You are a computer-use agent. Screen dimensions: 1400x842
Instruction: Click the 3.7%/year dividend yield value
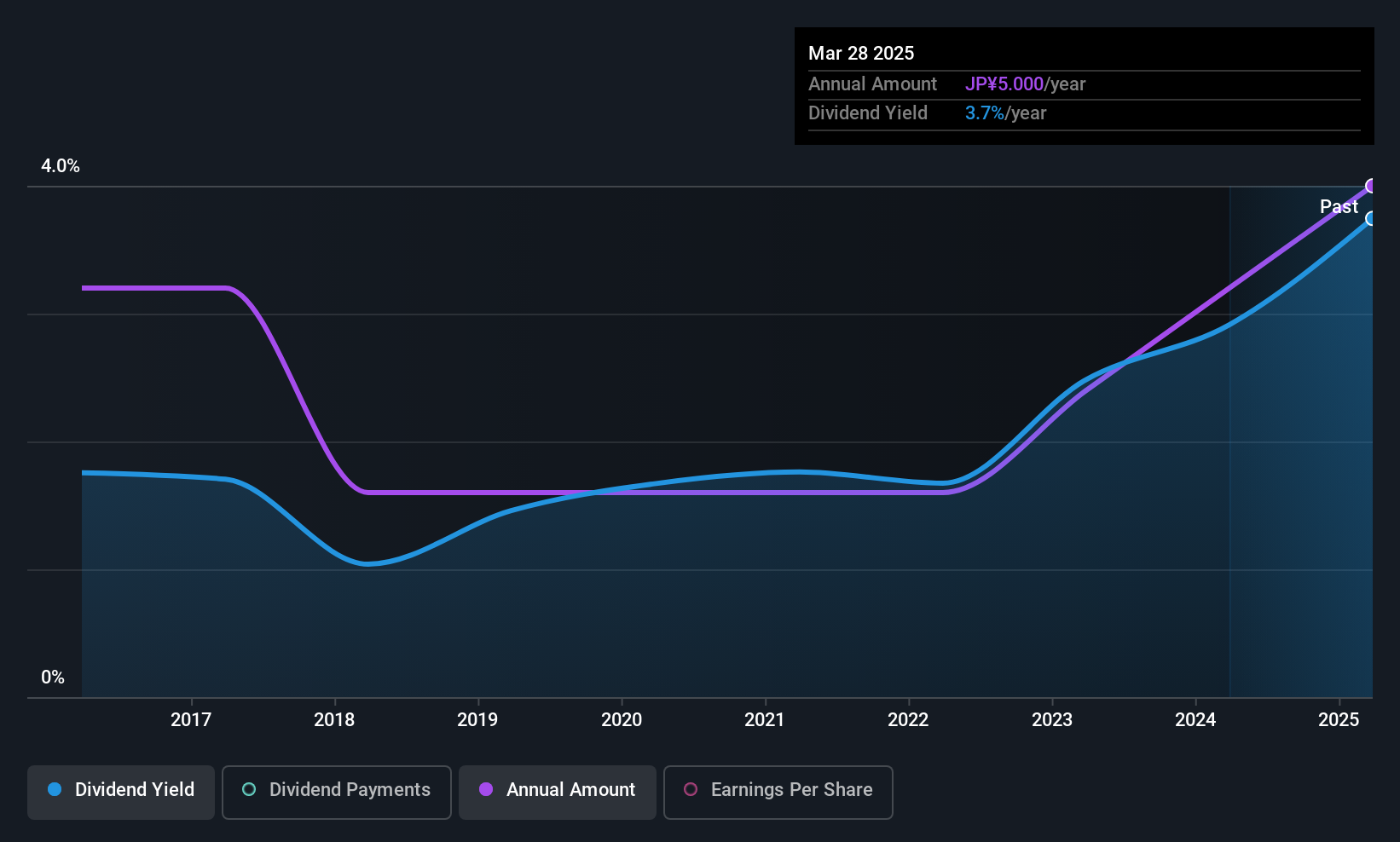coord(1005,113)
